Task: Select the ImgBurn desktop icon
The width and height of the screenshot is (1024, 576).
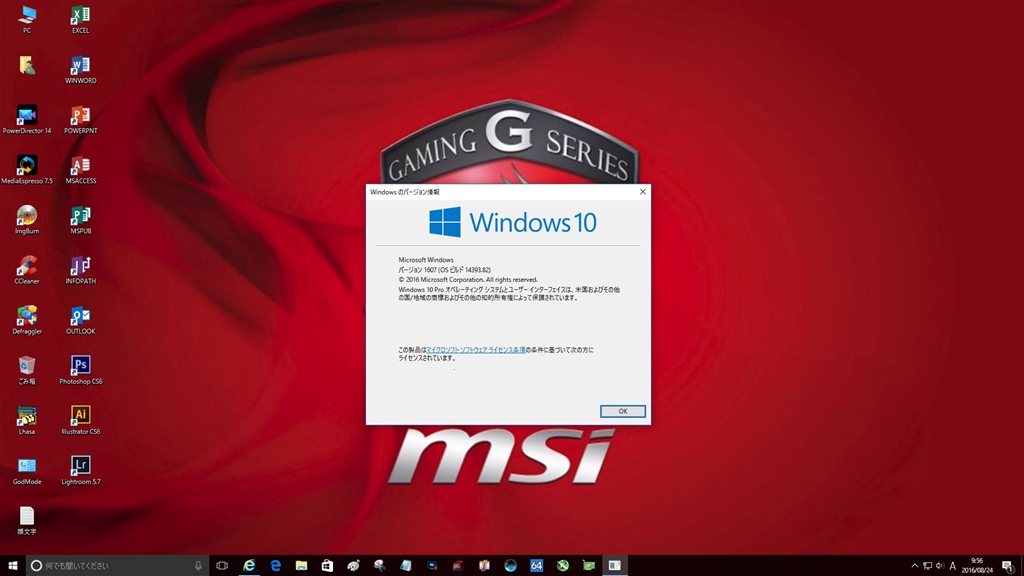Action: (x=27, y=220)
